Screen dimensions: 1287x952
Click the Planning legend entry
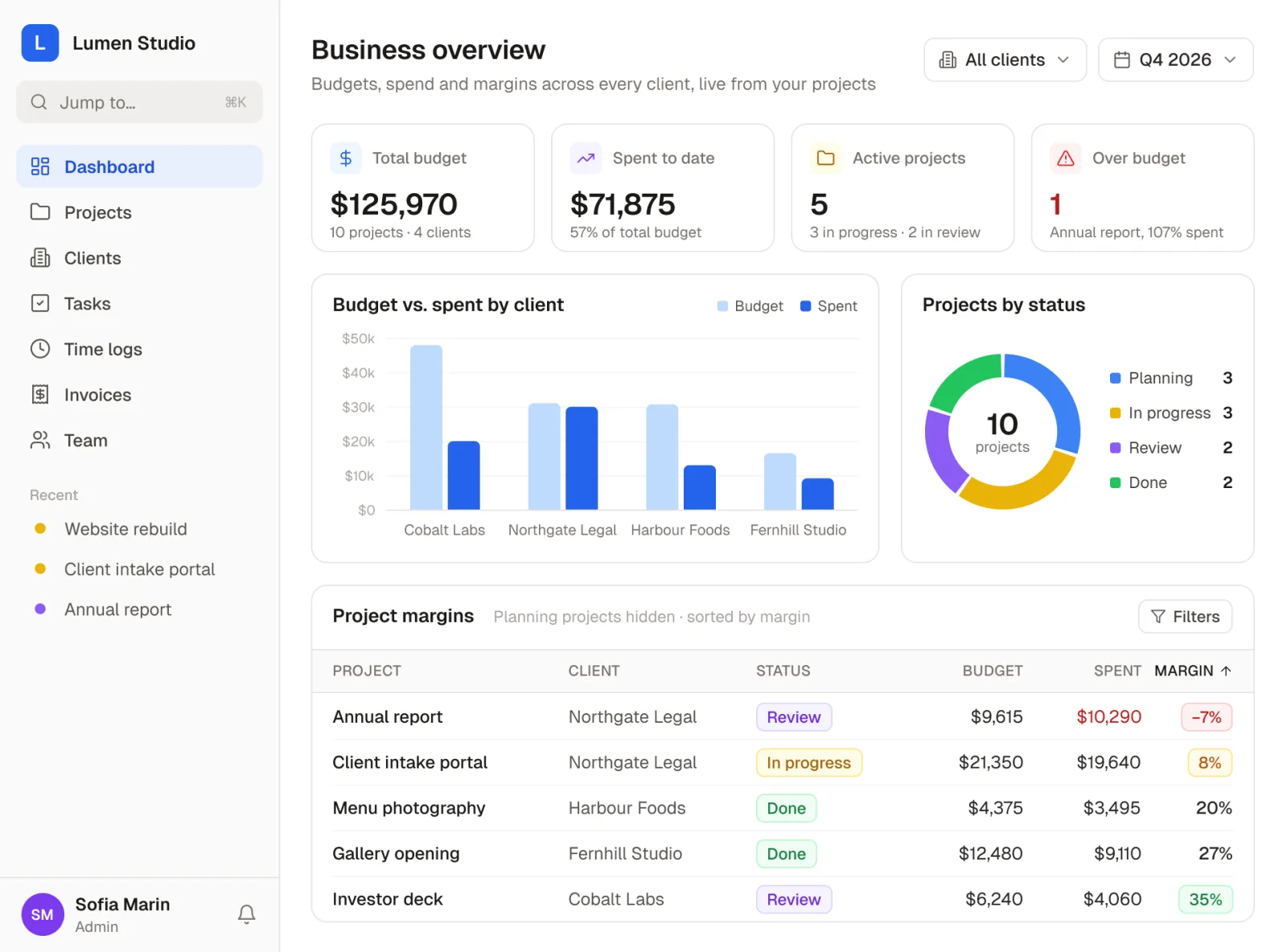point(1171,378)
